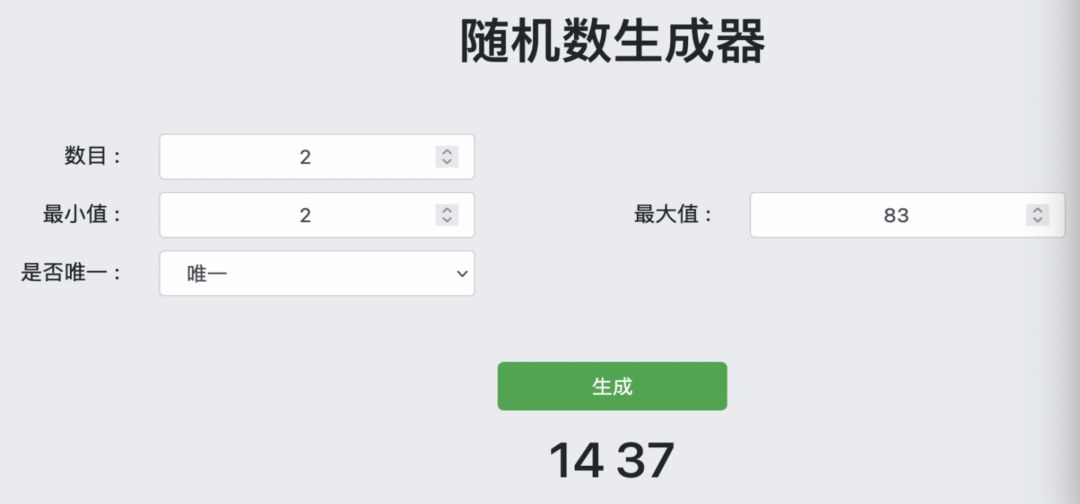Click the 最小值： label
Image resolution: width=1080 pixels, height=504 pixels.
[82, 214]
